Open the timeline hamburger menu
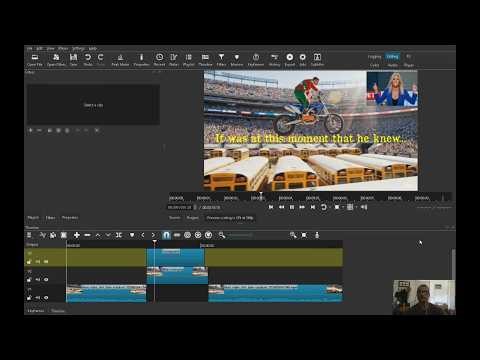The width and height of the screenshot is (480, 360). click(29, 235)
